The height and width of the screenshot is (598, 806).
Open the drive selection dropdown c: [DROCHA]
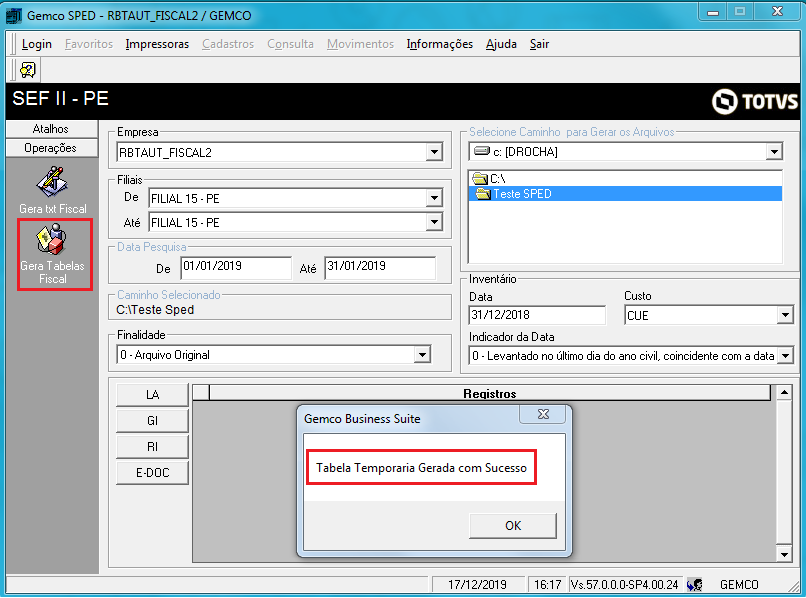(x=774, y=152)
